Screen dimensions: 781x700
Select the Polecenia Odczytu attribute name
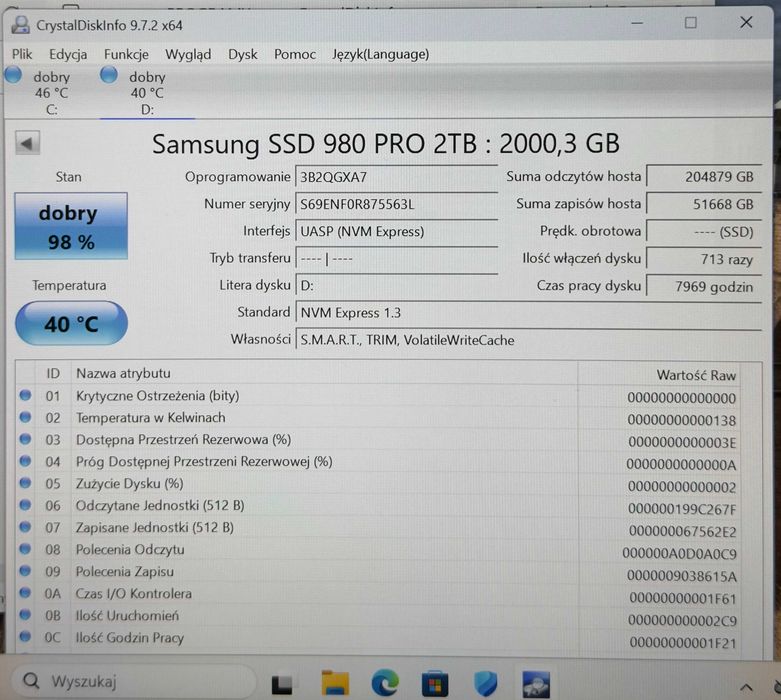[130, 550]
